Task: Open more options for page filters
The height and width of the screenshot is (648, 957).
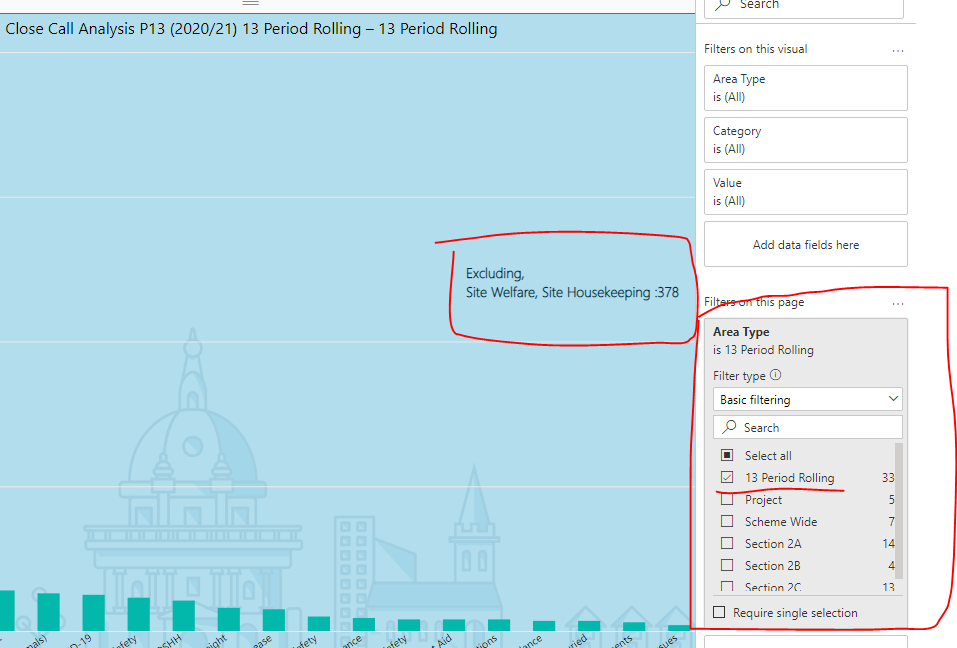Action: (897, 303)
